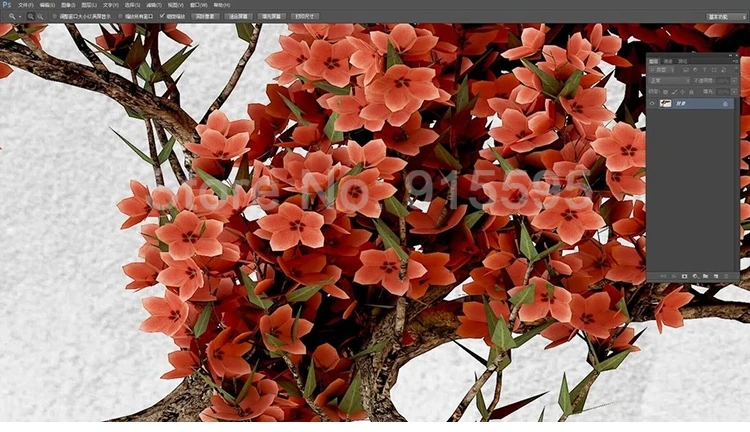Click the 打印尺寸 Print Size button

pyautogui.click(x=305, y=16)
